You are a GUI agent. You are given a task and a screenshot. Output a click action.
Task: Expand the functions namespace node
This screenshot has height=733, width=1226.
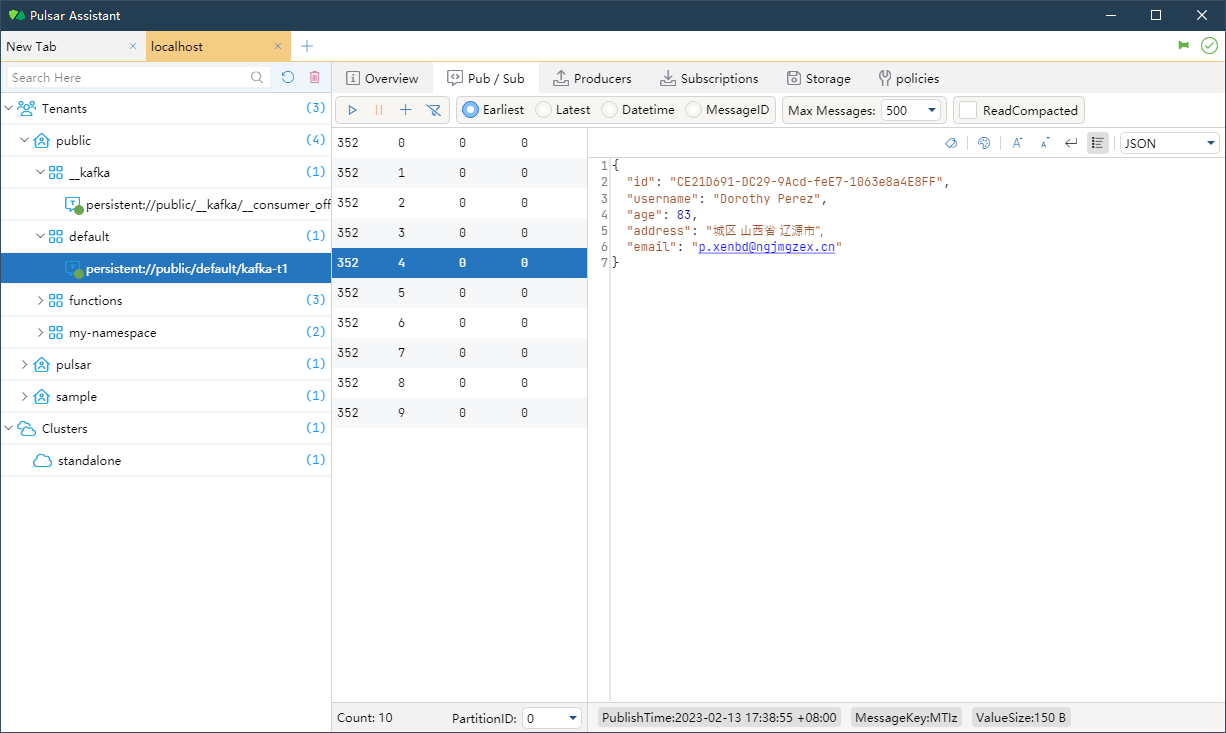[41, 301]
